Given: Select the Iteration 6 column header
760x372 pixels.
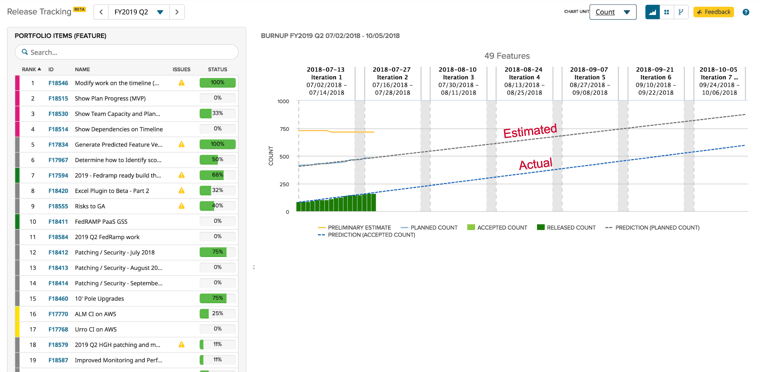Looking at the screenshot, I should click(654, 81).
